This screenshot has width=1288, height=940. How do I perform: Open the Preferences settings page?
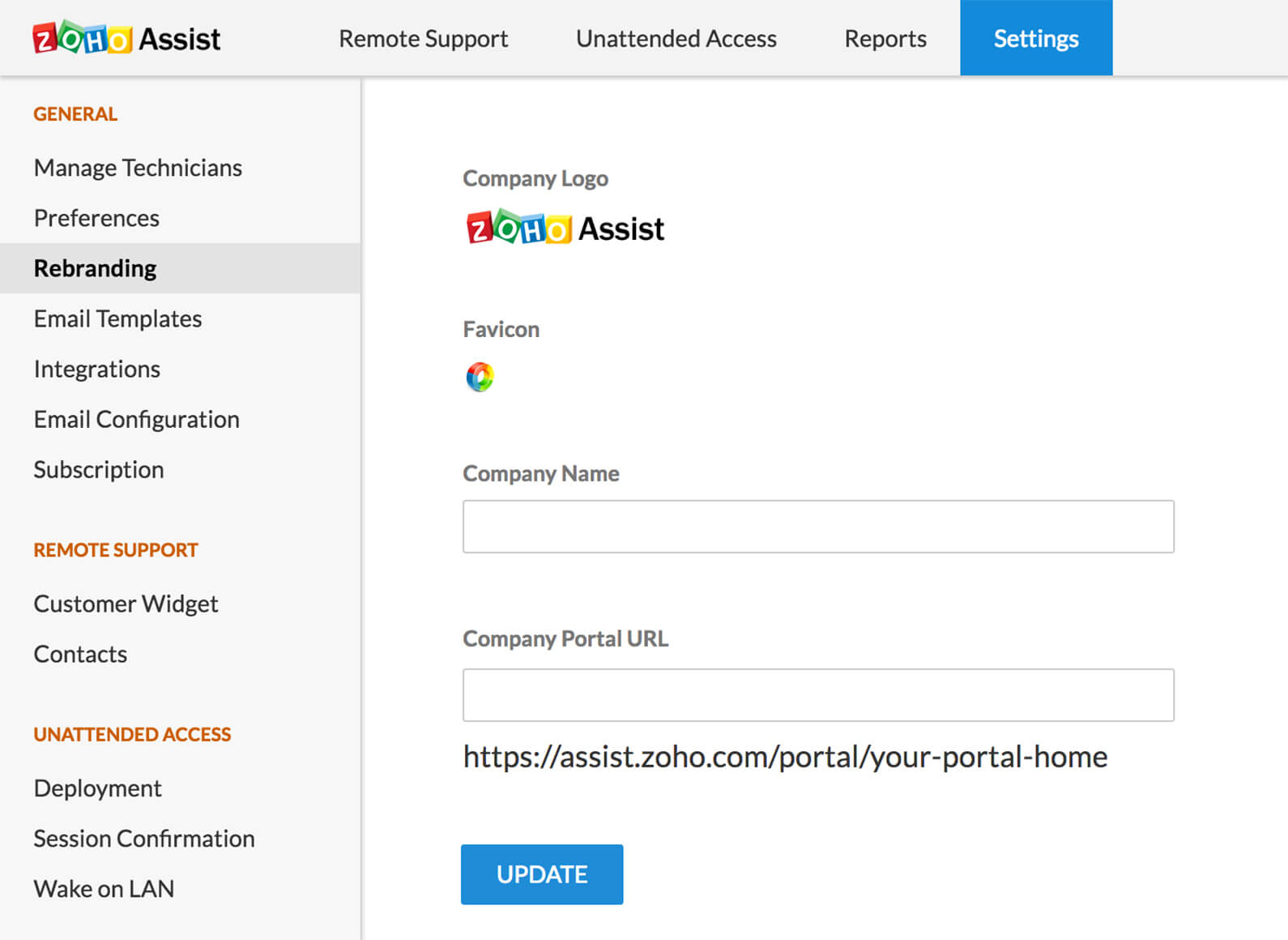click(96, 218)
